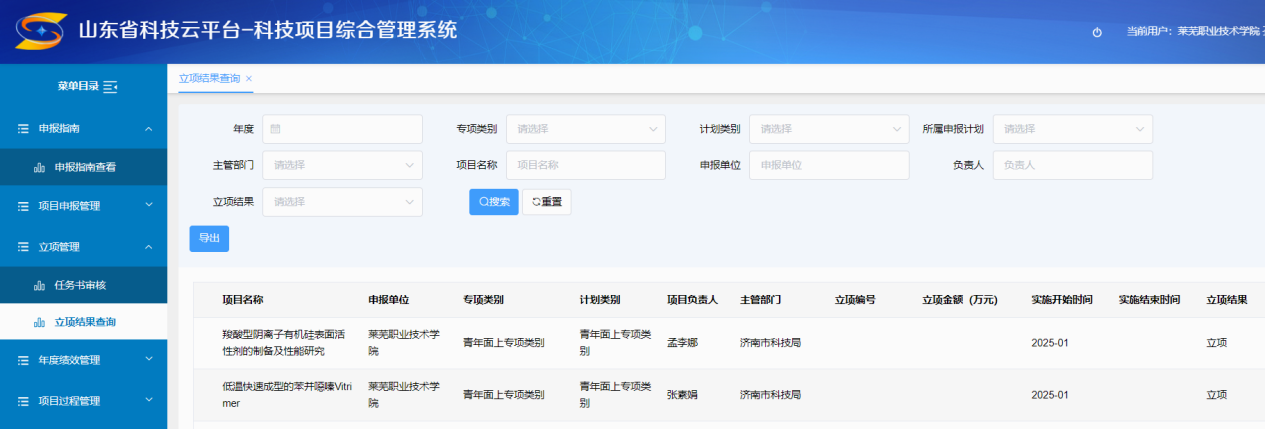Collapse sidebar using 菜单目录 toggle icon
The image size is (1265, 429).
click(110, 87)
